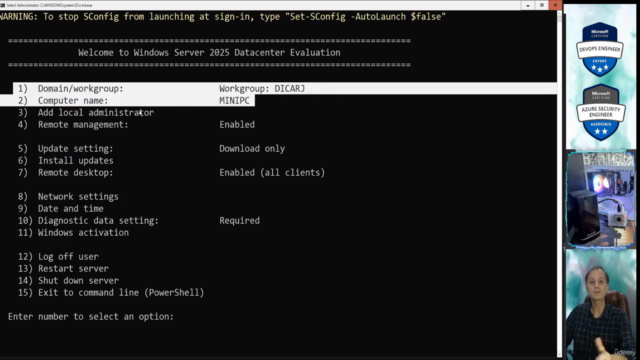The height and width of the screenshot is (360, 640).
Task: Click 'Enabled (all clients)' value
Action: coord(272,173)
